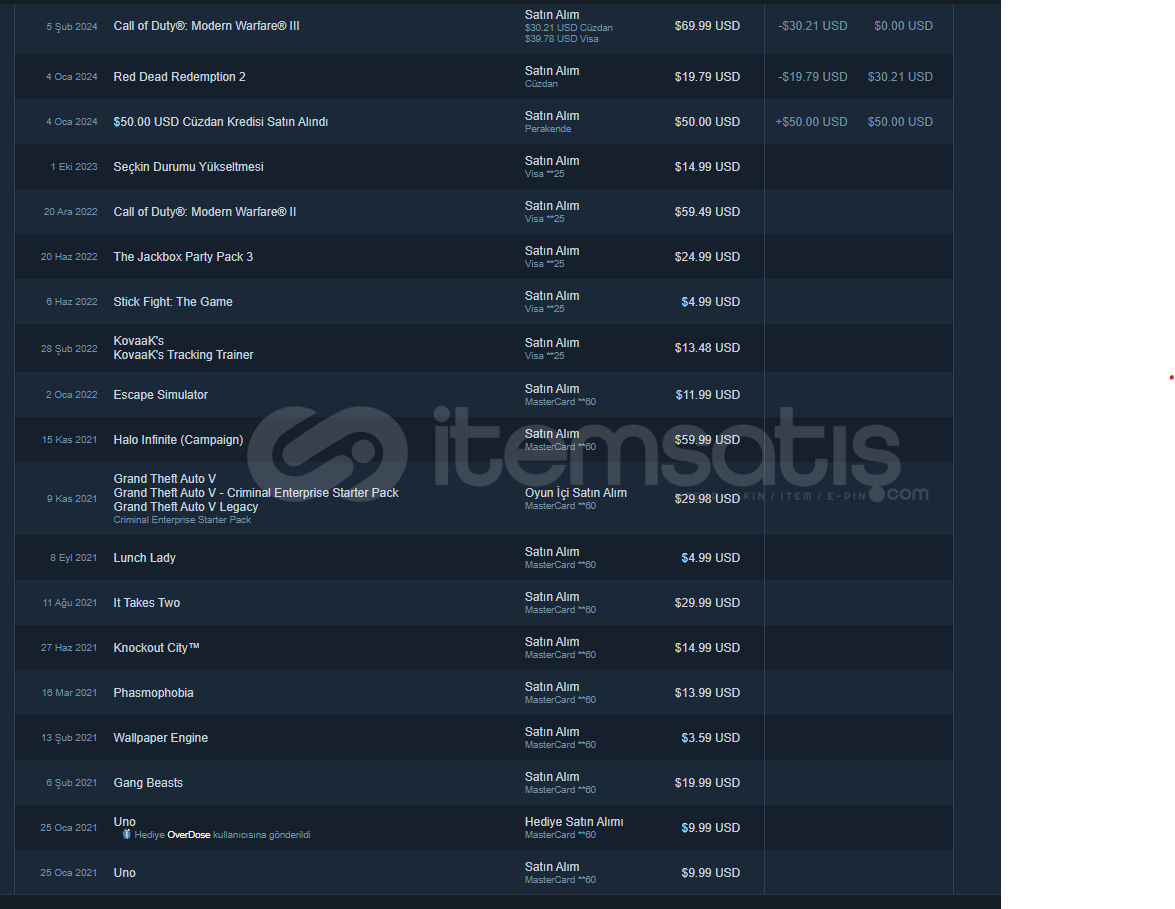Click the $69.99 USD total
This screenshot has height=909, width=1175.
pos(707,26)
